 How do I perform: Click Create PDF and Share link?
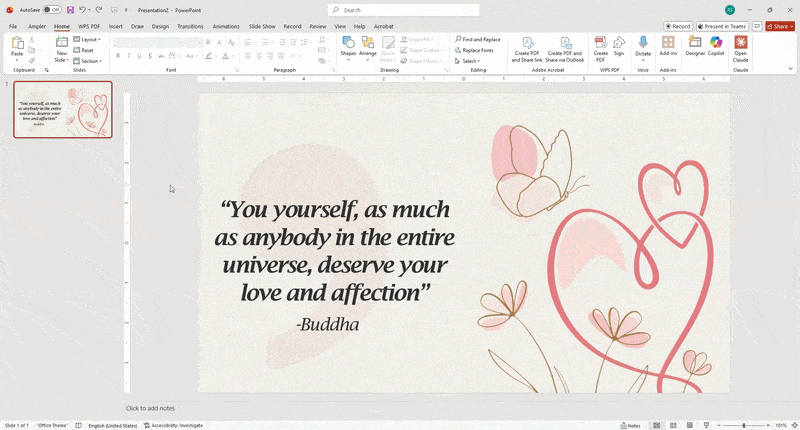click(527, 49)
